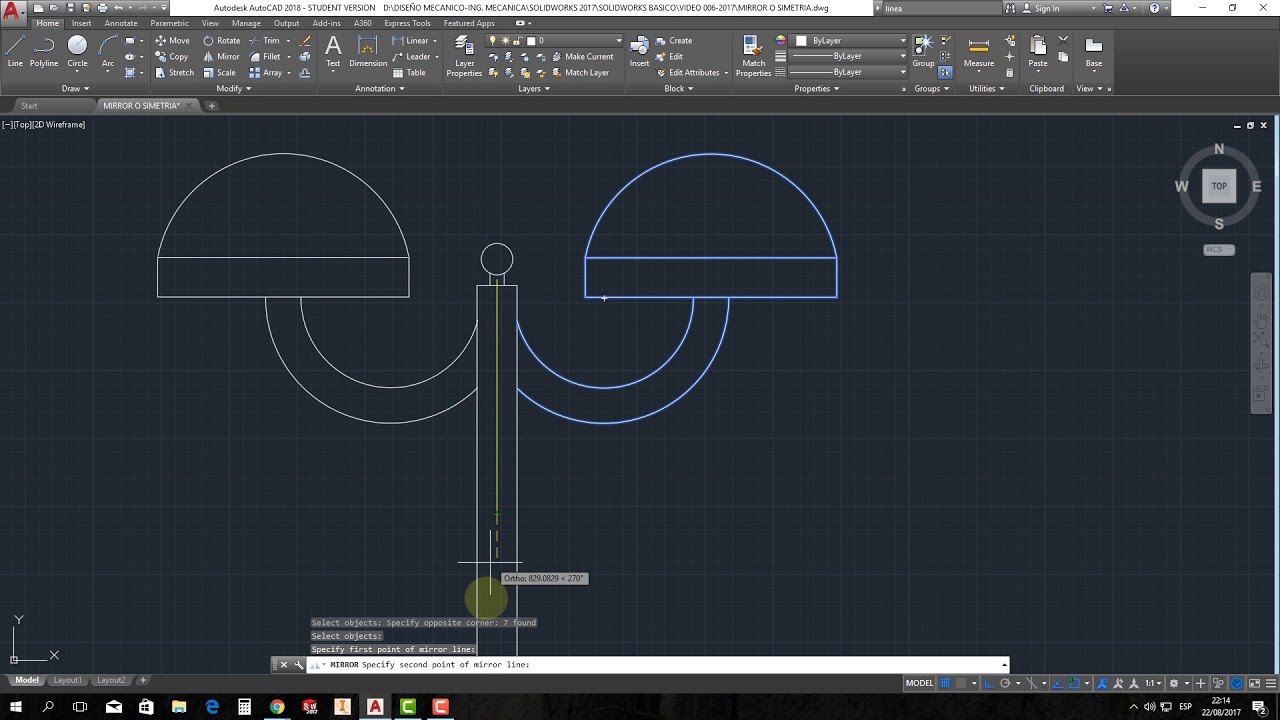This screenshot has height=720, width=1280.
Task: Toggle Clean Screen in status bar
Action: point(1254,683)
